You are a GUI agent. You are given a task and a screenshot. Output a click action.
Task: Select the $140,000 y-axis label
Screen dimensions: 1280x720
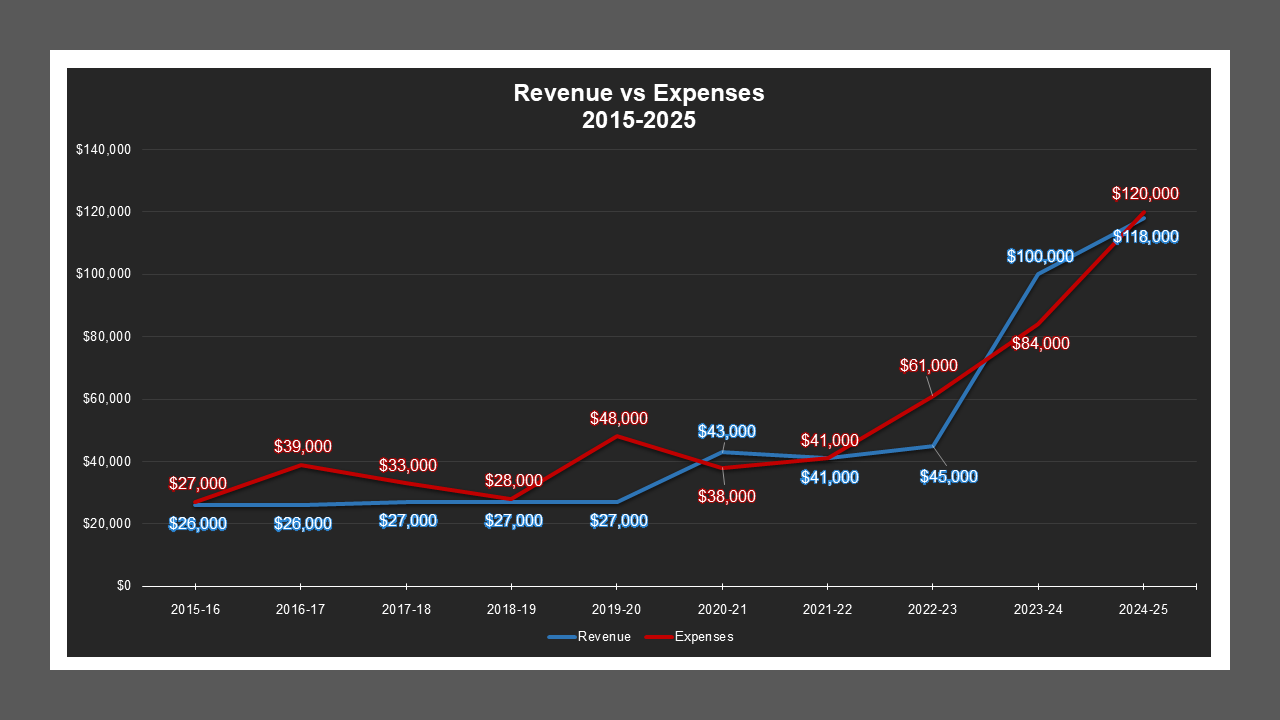tap(103, 150)
